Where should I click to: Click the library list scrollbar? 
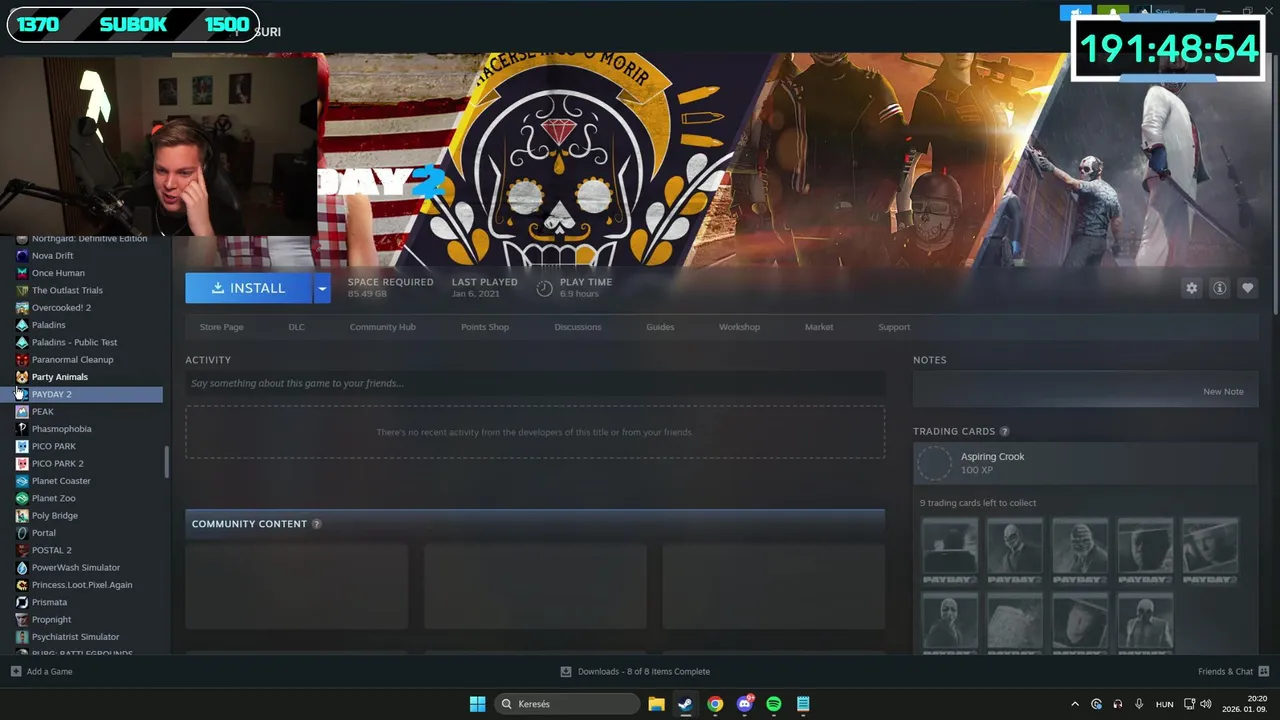[167, 462]
